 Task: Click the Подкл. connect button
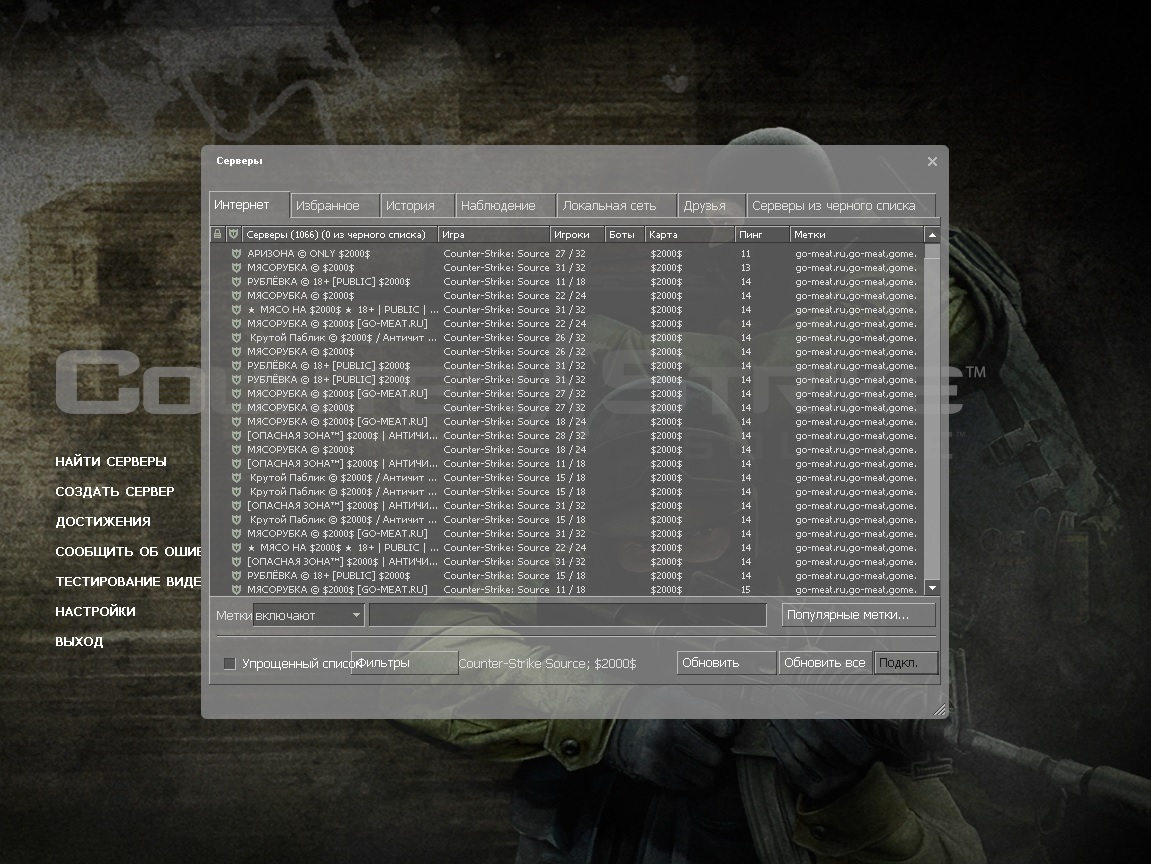pyautogui.click(x=906, y=663)
